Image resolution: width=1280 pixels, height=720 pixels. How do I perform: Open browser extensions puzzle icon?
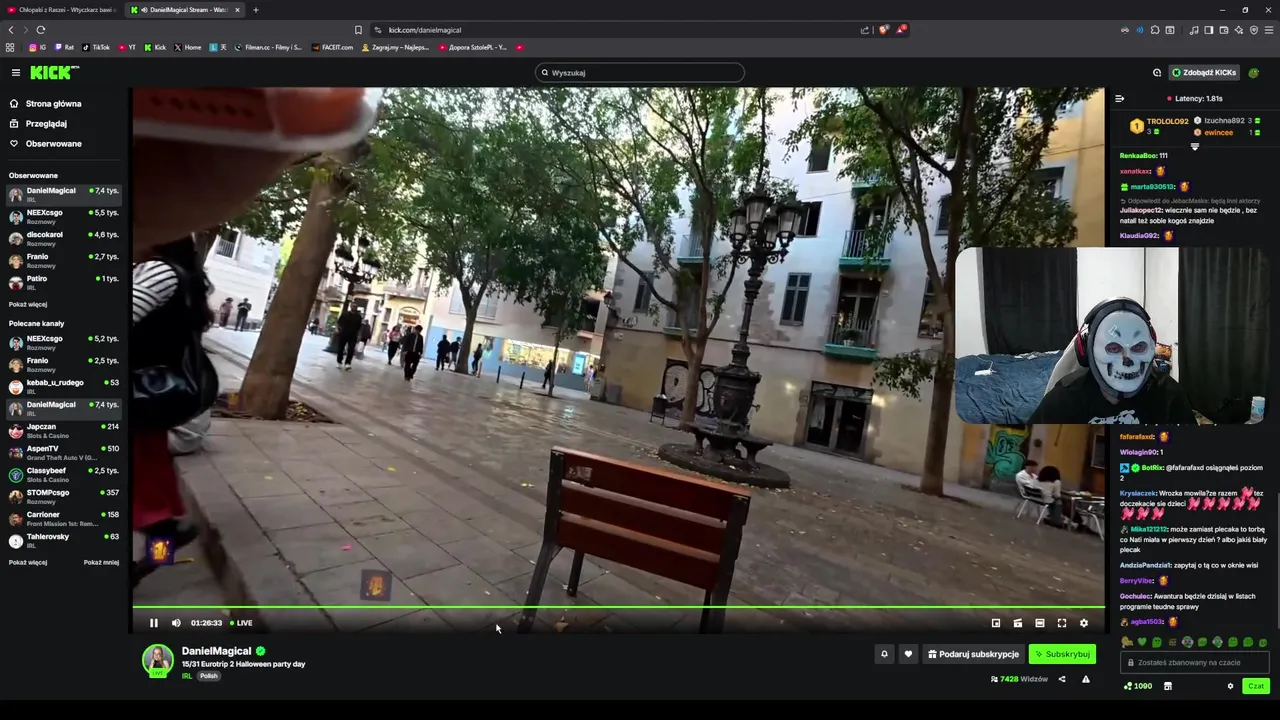(1155, 30)
